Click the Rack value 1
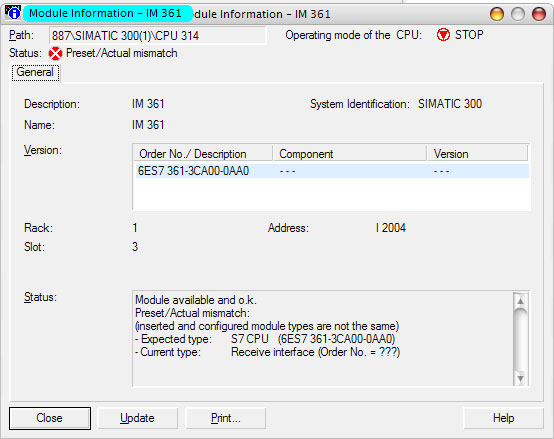This screenshot has width=554, height=439. click(135, 228)
